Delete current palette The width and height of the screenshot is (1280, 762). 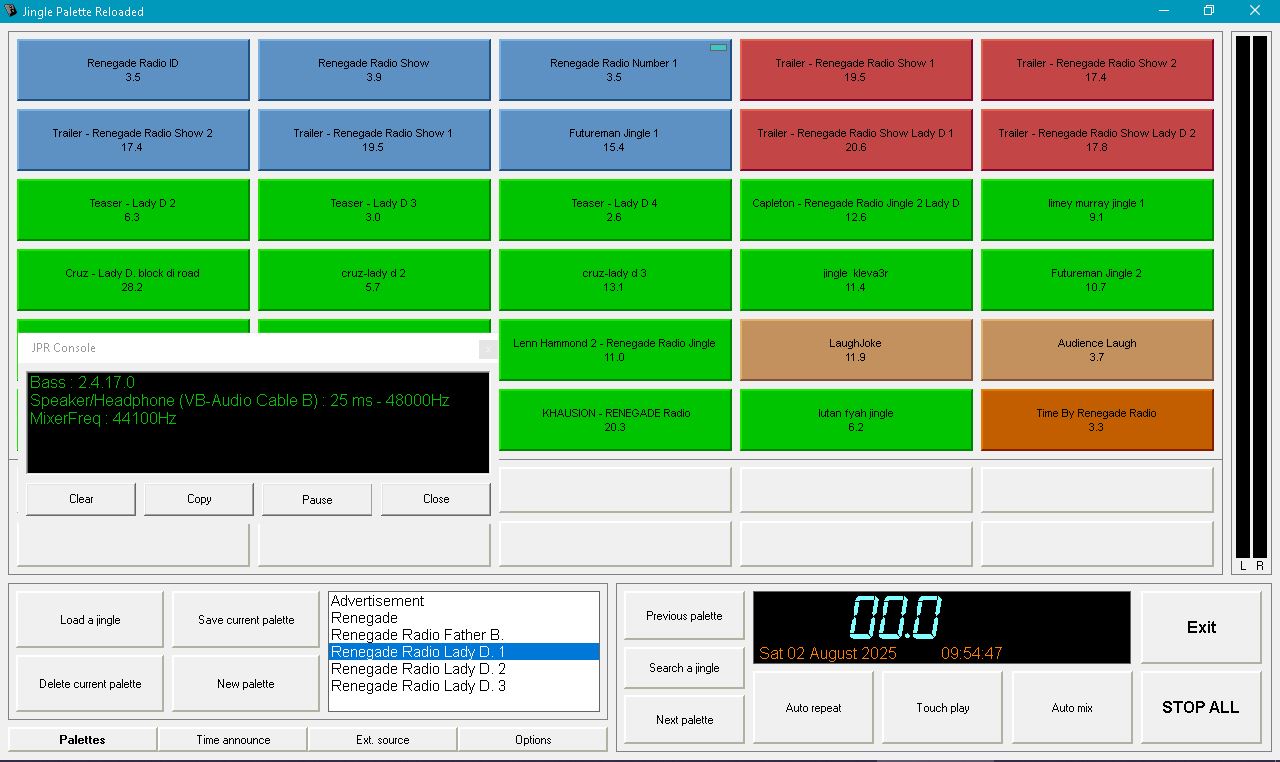click(90, 684)
